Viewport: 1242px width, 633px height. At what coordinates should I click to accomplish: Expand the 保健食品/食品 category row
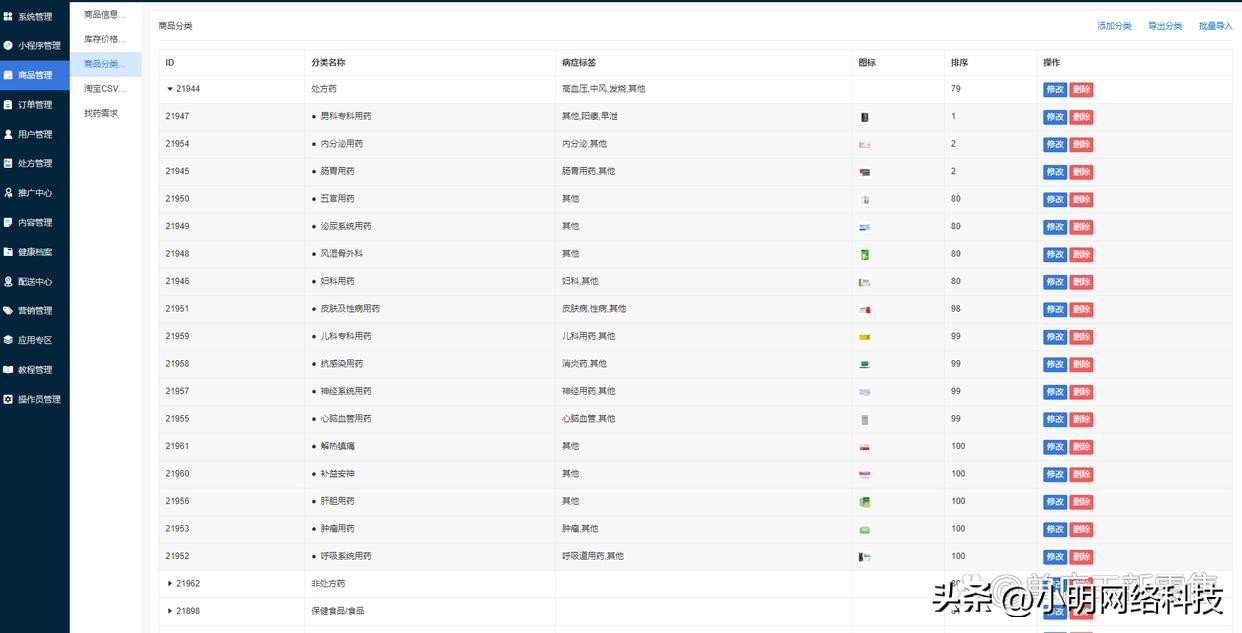pos(170,610)
